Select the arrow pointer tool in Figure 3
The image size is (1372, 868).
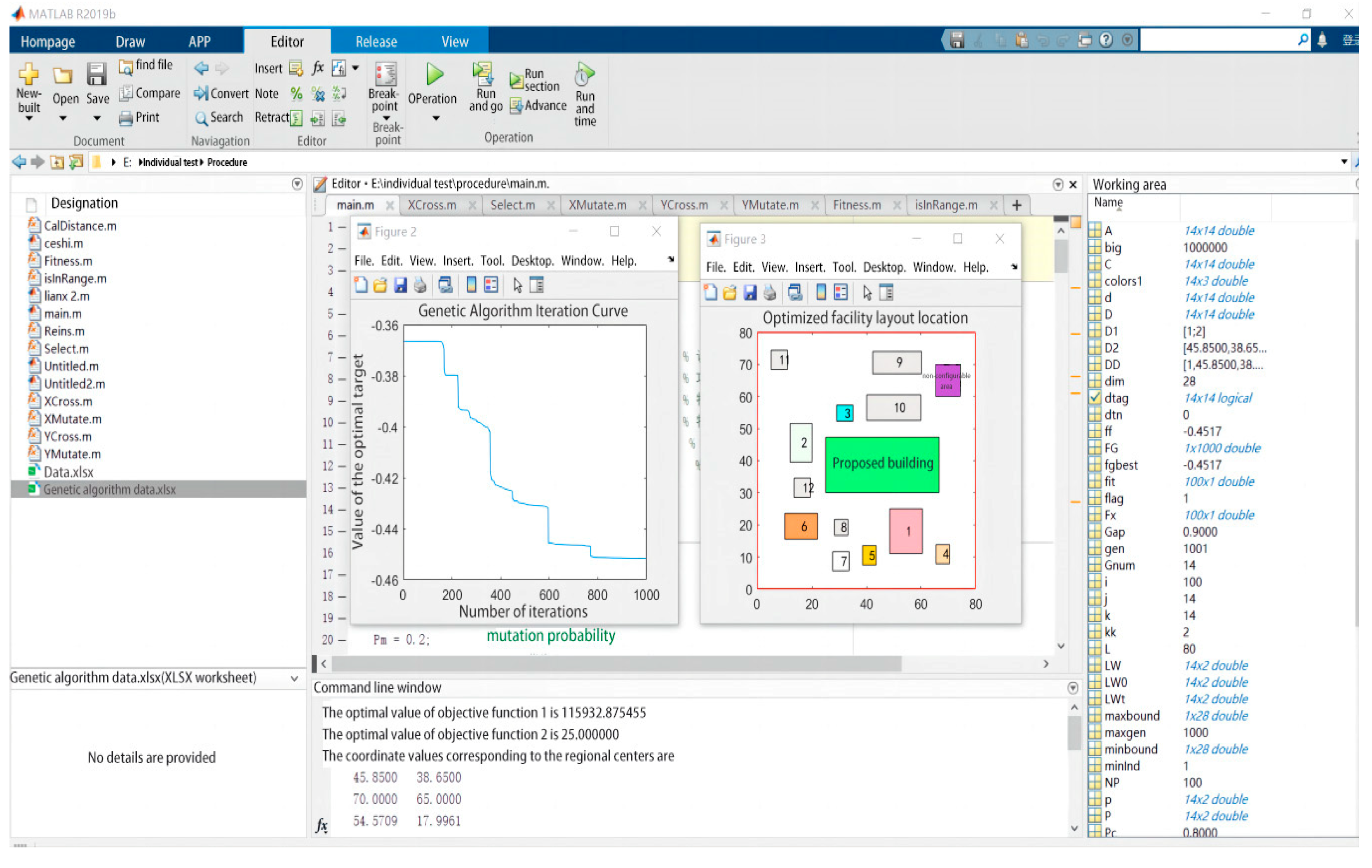point(867,293)
